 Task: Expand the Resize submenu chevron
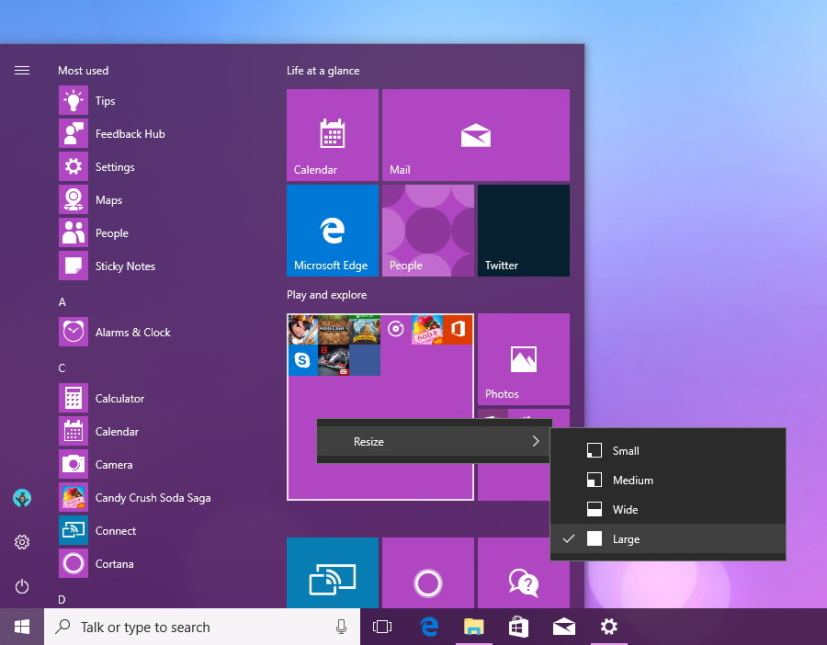point(536,441)
